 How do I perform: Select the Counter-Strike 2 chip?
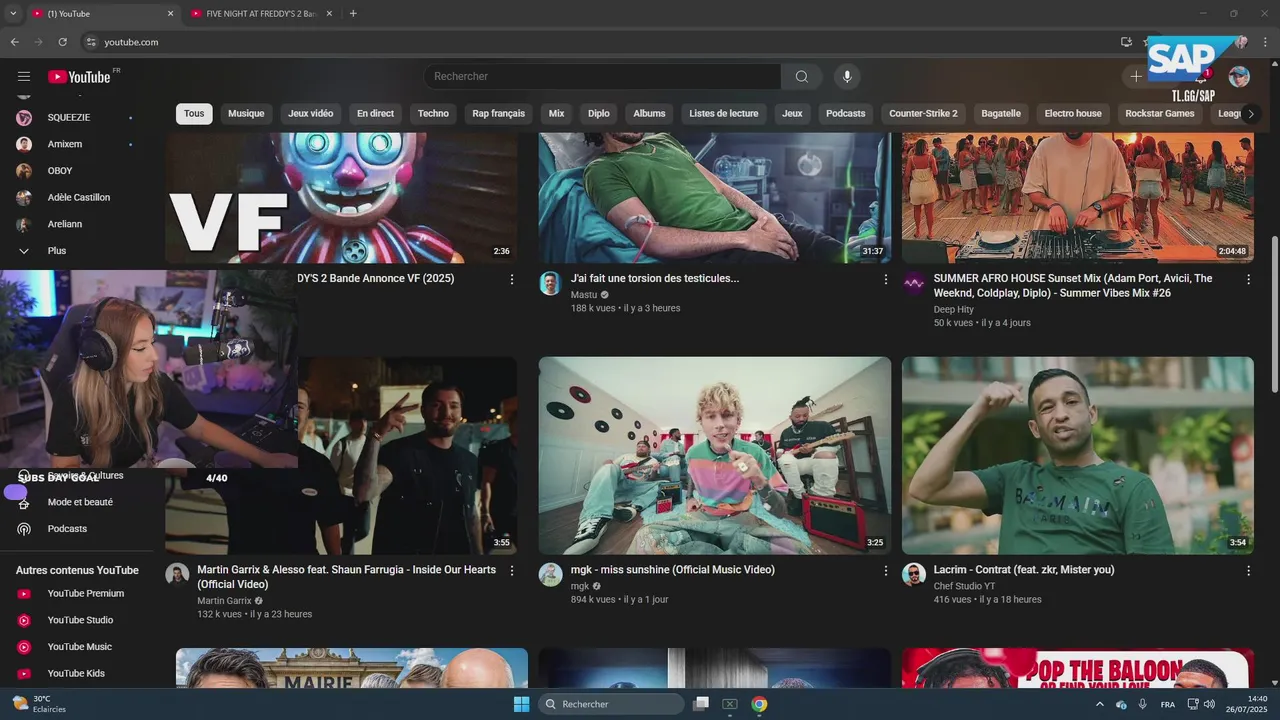[923, 114]
